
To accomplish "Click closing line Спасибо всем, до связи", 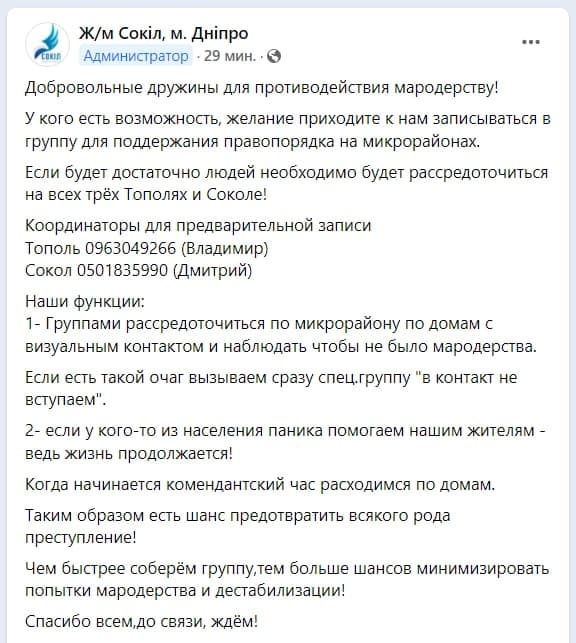I will pos(141,622).
